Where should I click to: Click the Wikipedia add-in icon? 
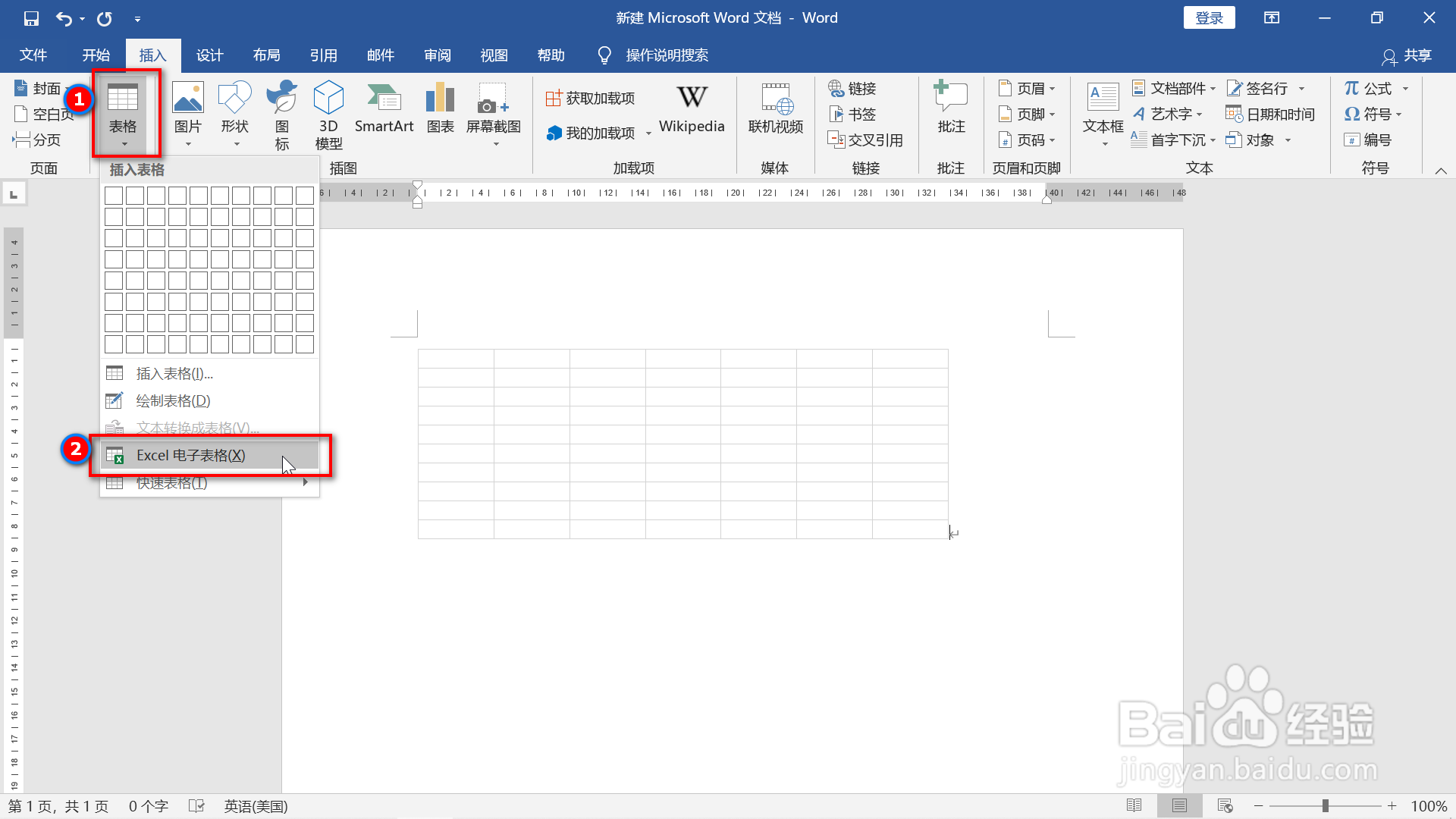[692, 110]
